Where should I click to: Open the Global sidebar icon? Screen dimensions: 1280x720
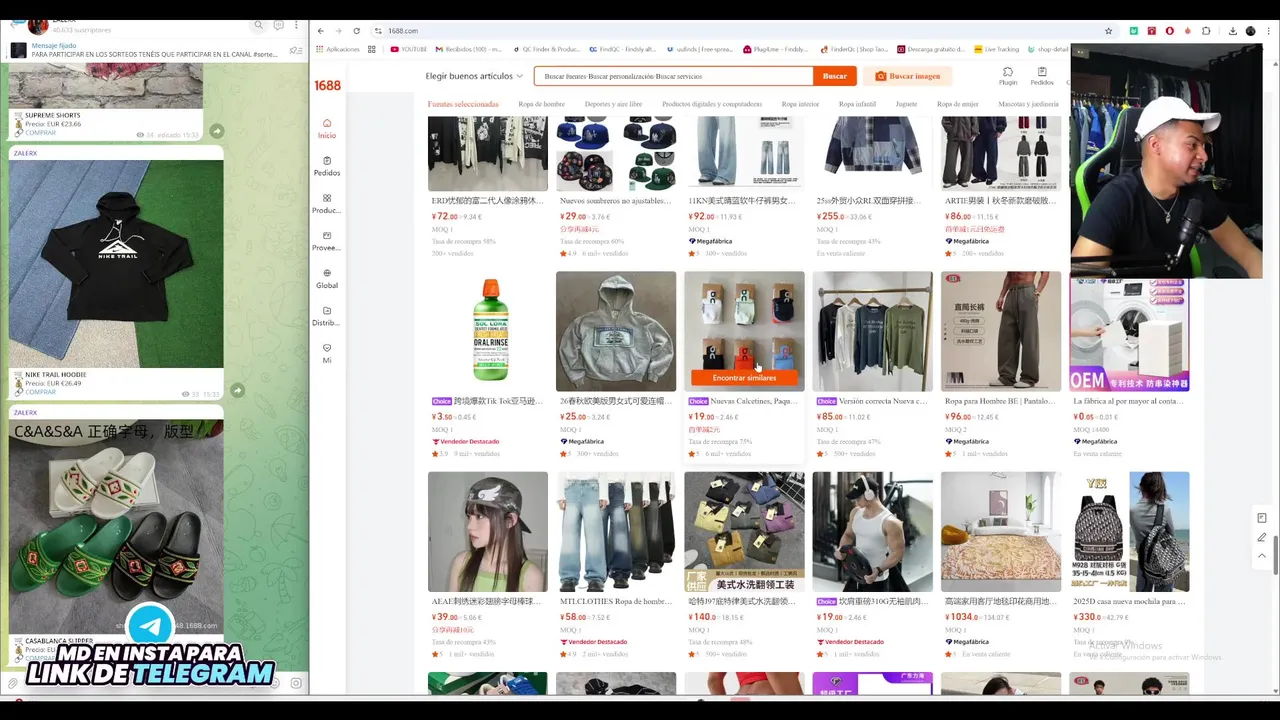click(327, 278)
